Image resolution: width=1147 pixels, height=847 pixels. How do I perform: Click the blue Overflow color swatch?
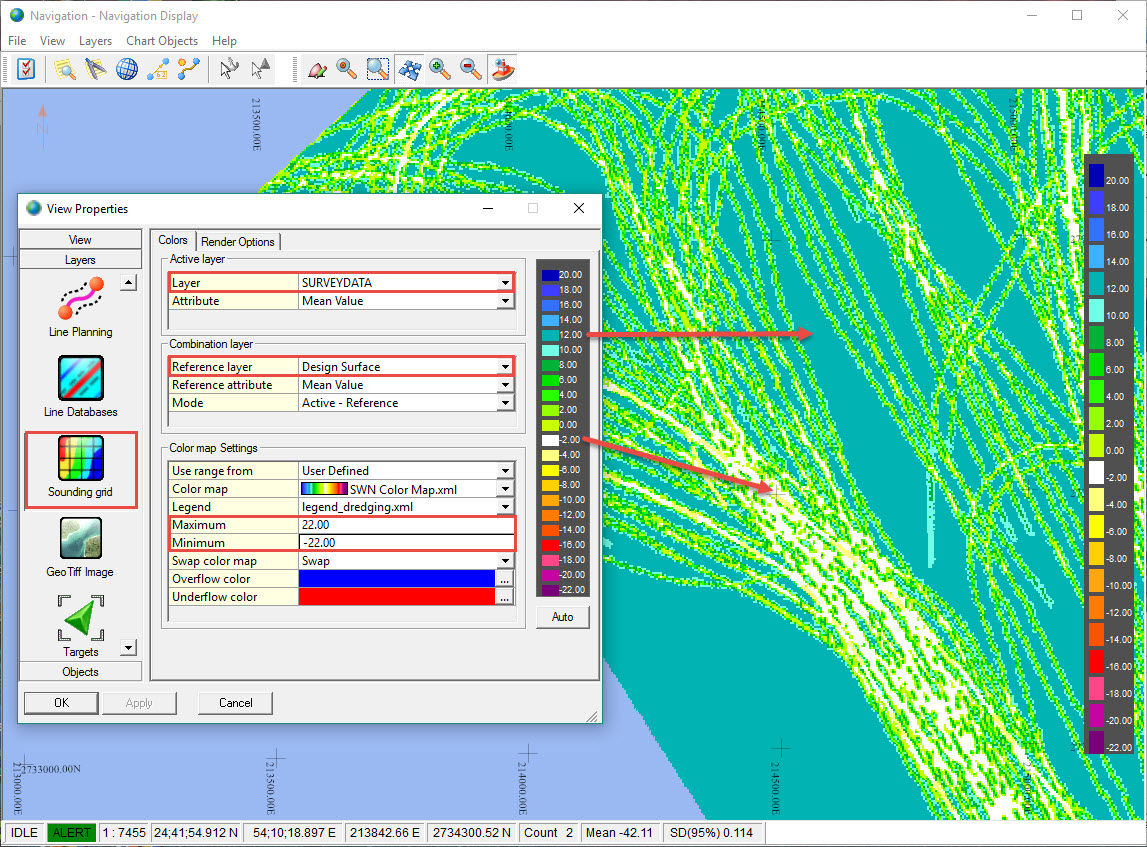(398, 579)
